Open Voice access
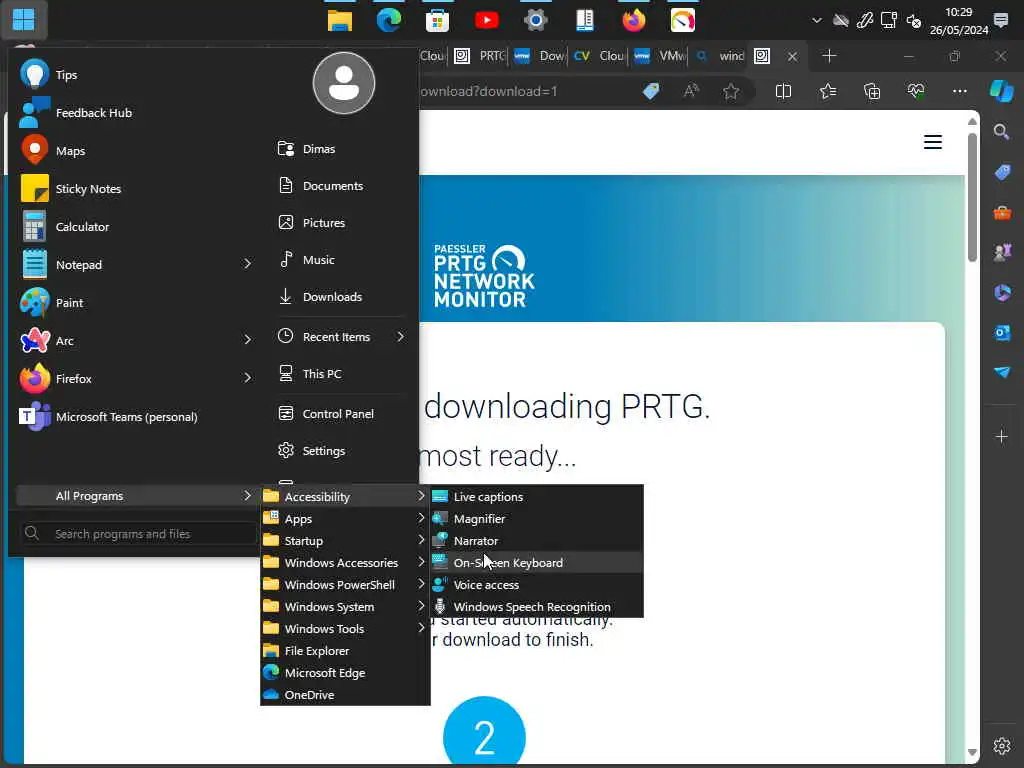This screenshot has height=768, width=1024. click(536, 585)
